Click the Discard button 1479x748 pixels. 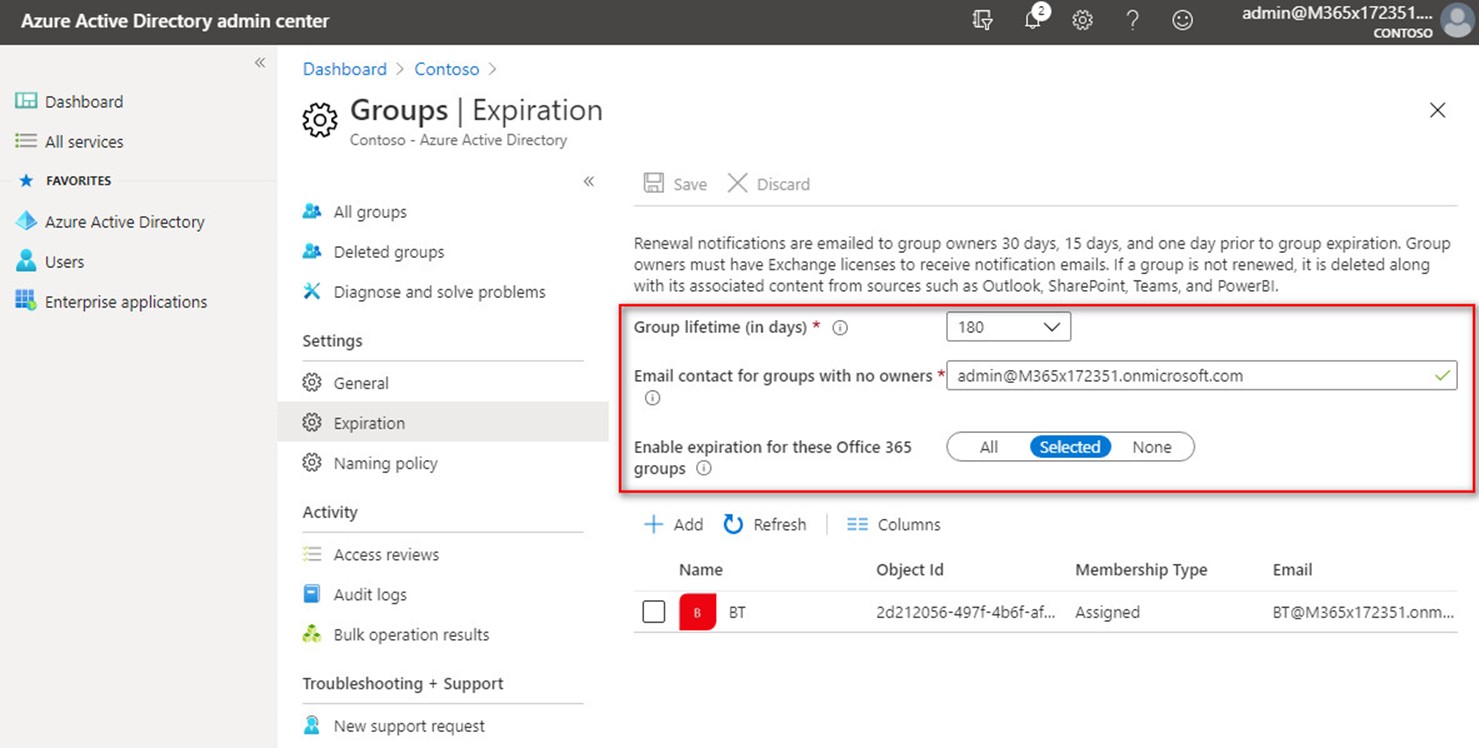coord(768,184)
